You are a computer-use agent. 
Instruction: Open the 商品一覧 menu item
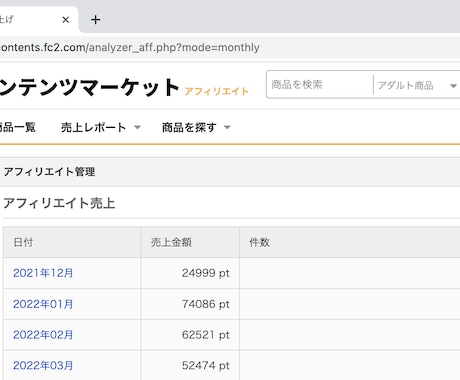point(17,127)
